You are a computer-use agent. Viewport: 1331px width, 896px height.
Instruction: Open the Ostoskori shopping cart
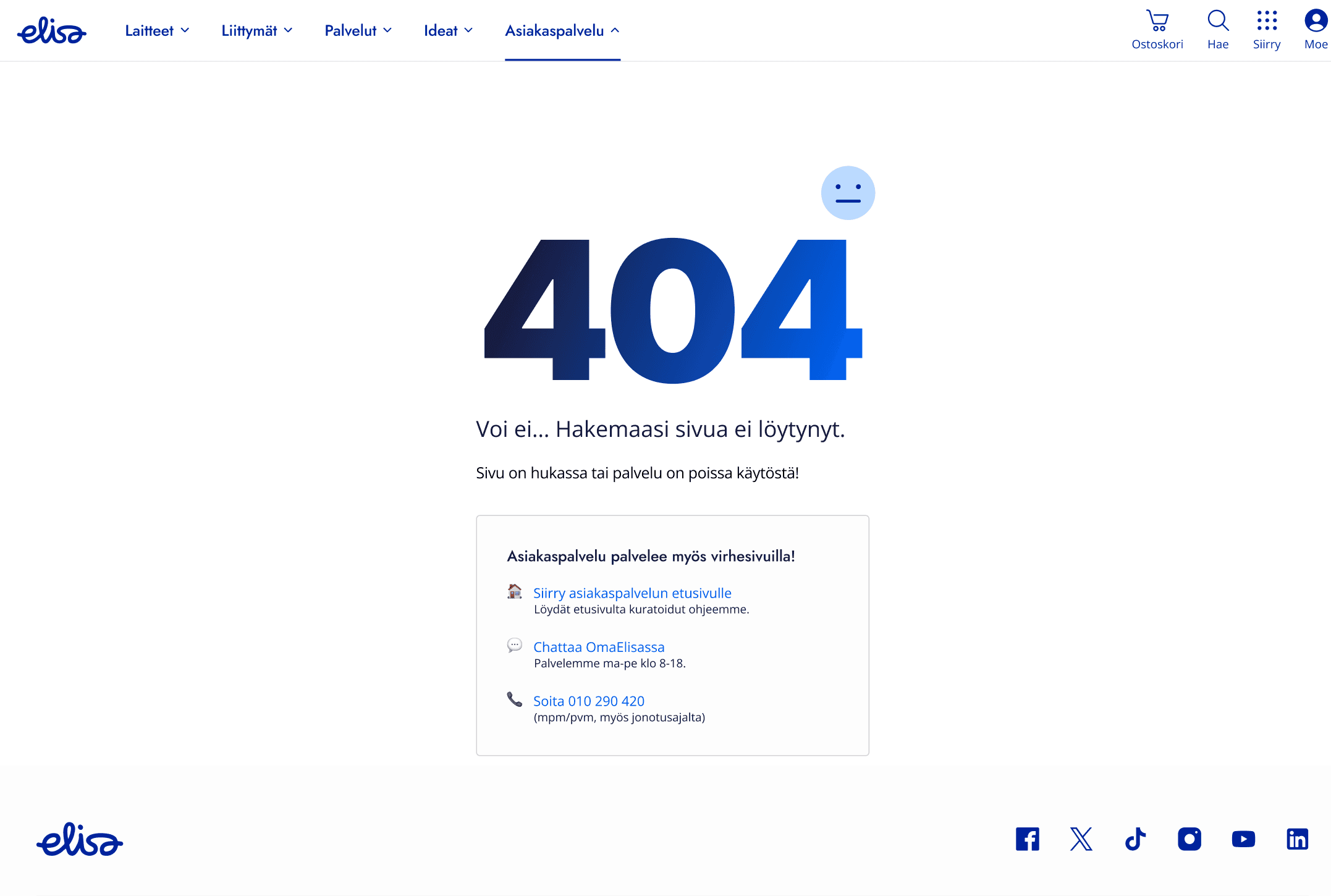click(x=1157, y=30)
